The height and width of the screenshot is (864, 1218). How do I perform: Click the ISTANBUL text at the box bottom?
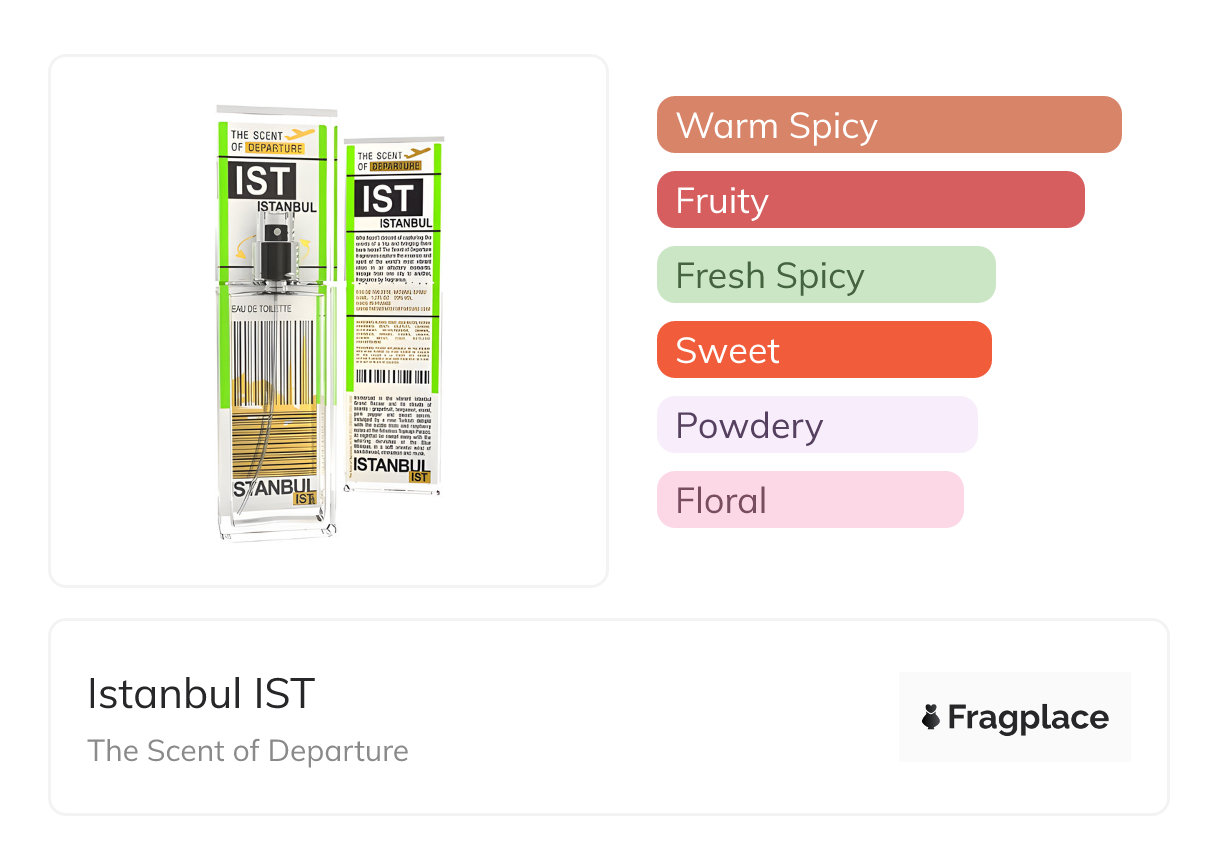(391, 465)
